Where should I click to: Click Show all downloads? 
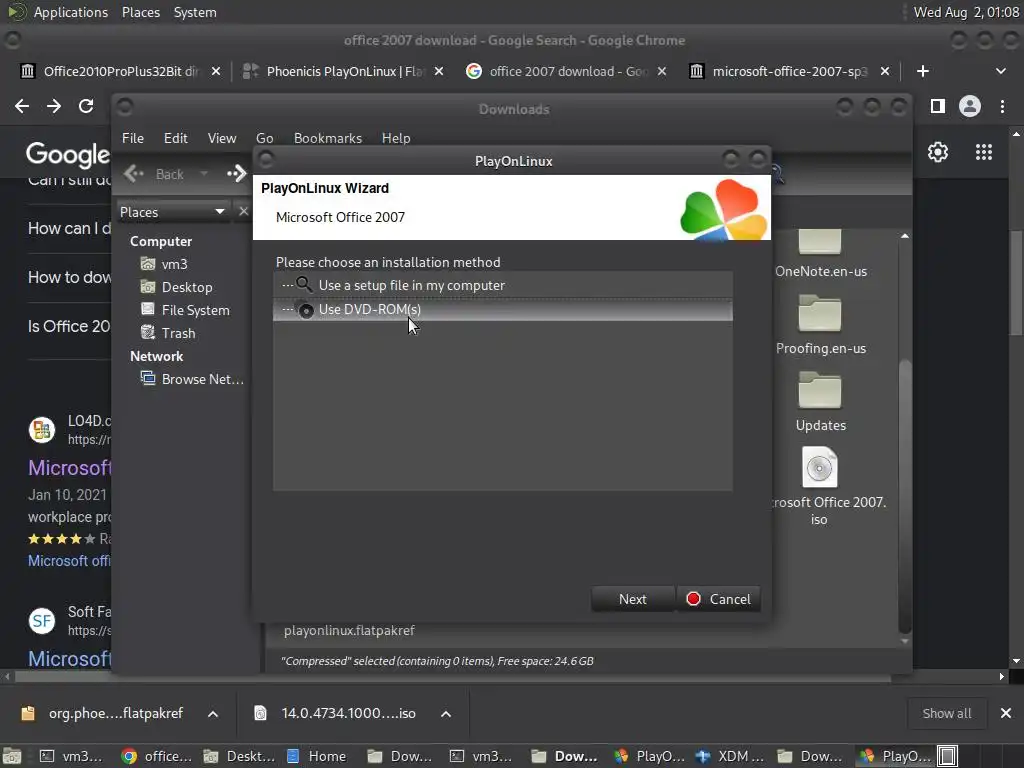[946, 713]
